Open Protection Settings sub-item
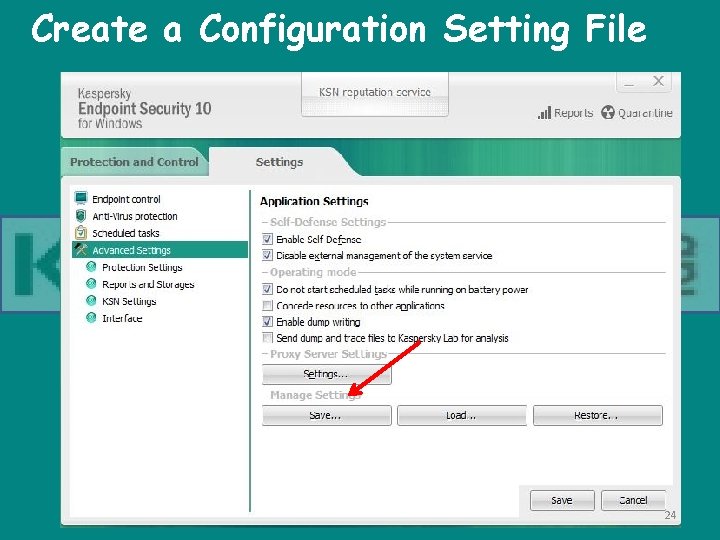Image resolution: width=720 pixels, height=540 pixels. pyautogui.click(x=142, y=267)
